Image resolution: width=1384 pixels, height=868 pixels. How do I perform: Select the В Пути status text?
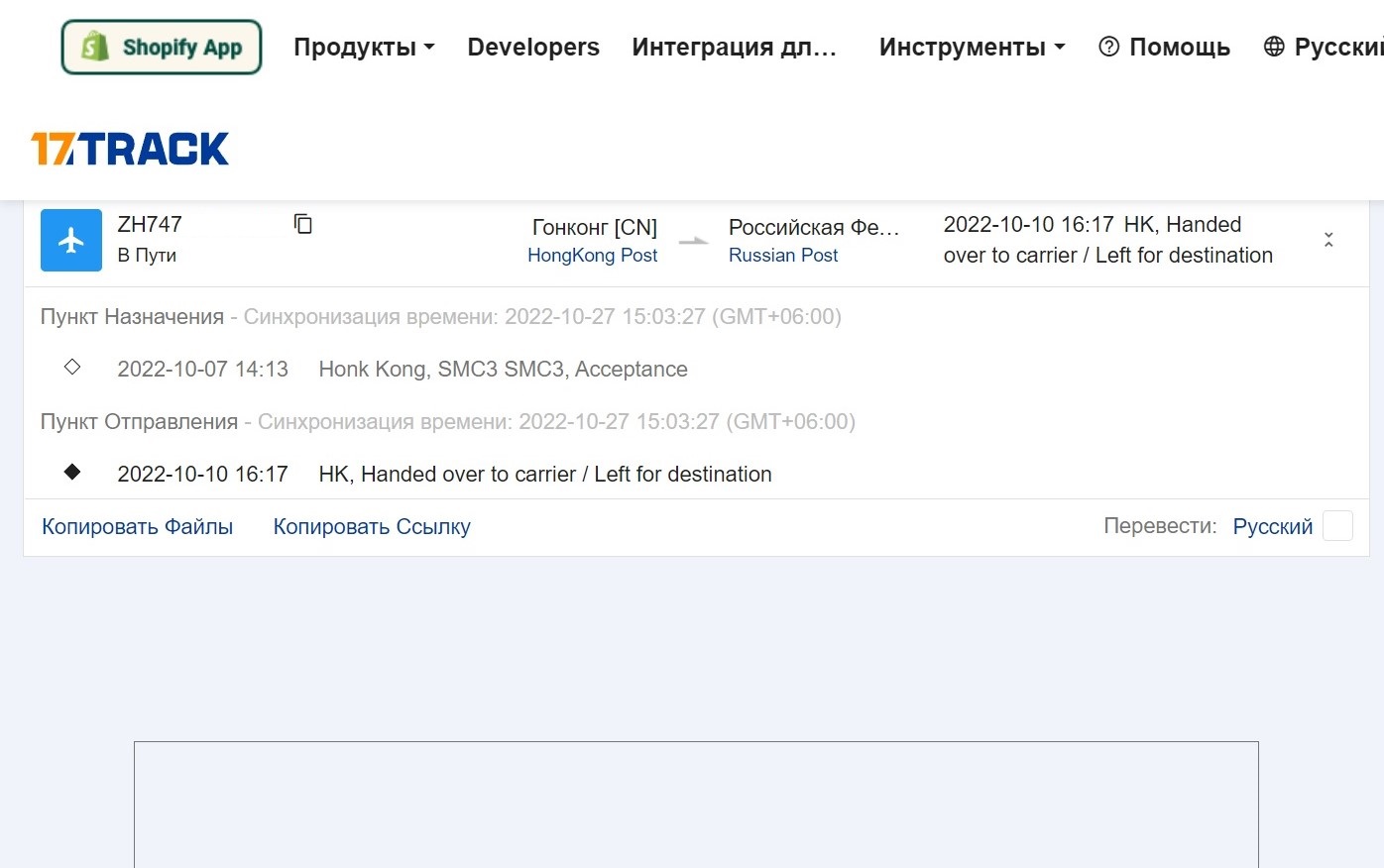pos(147,255)
